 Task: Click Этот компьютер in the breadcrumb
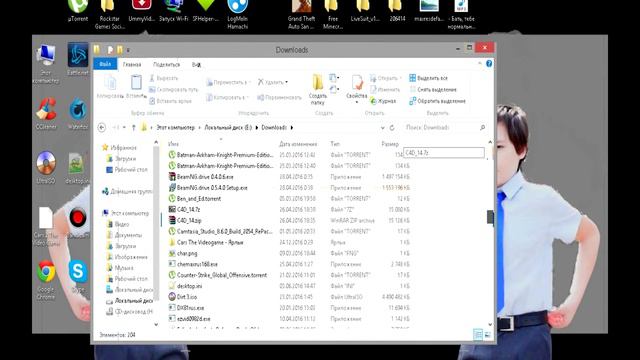point(176,128)
